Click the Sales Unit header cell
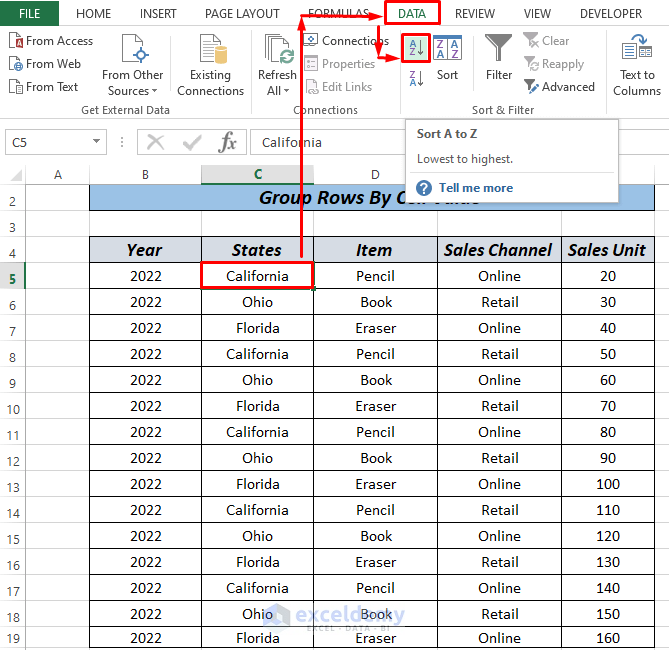 [x=607, y=250]
